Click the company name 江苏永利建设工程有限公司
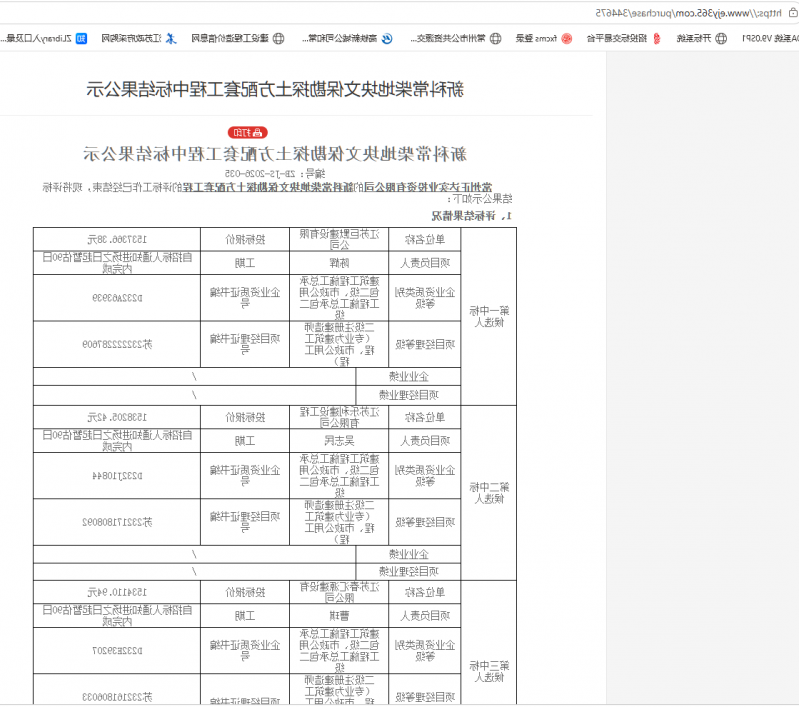 [x=339, y=417]
